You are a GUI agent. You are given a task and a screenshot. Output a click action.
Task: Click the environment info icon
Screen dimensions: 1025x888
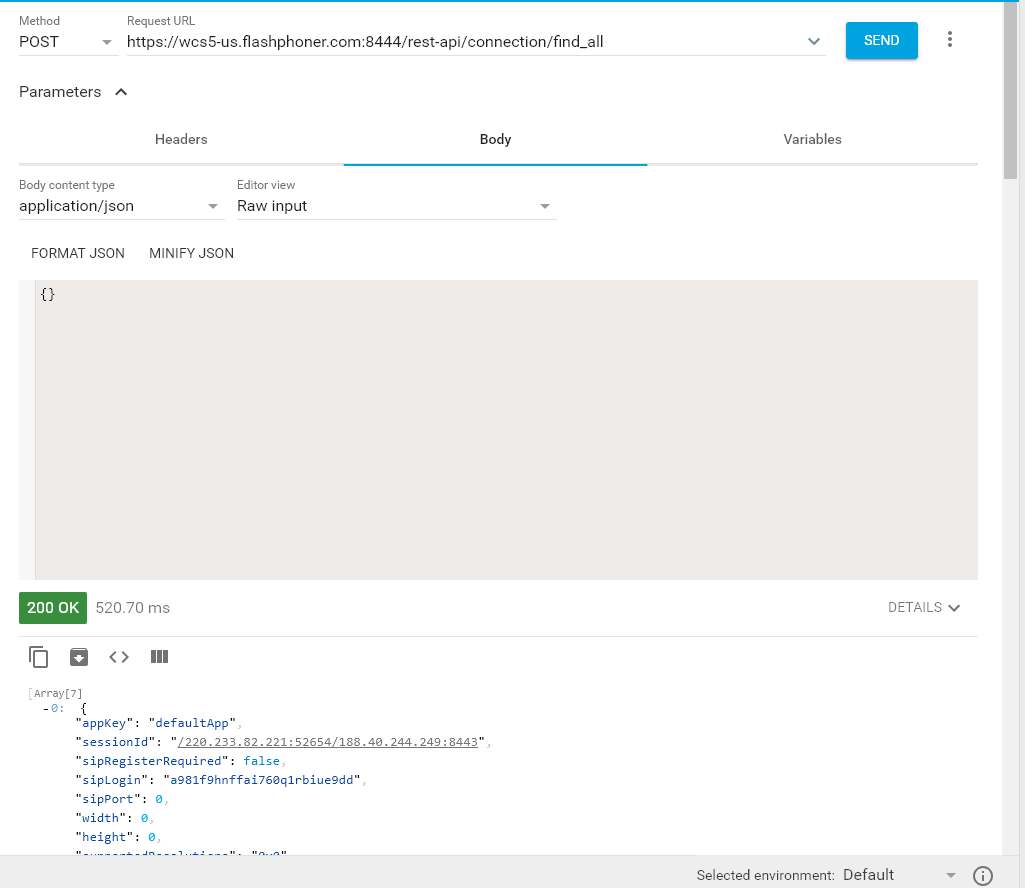[982, 875]
